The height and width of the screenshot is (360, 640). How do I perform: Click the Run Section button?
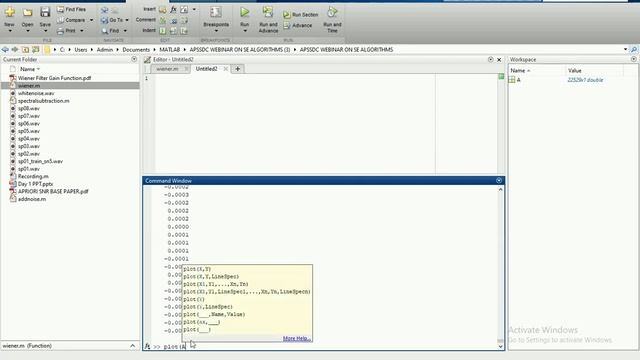[x=301, y=15]
